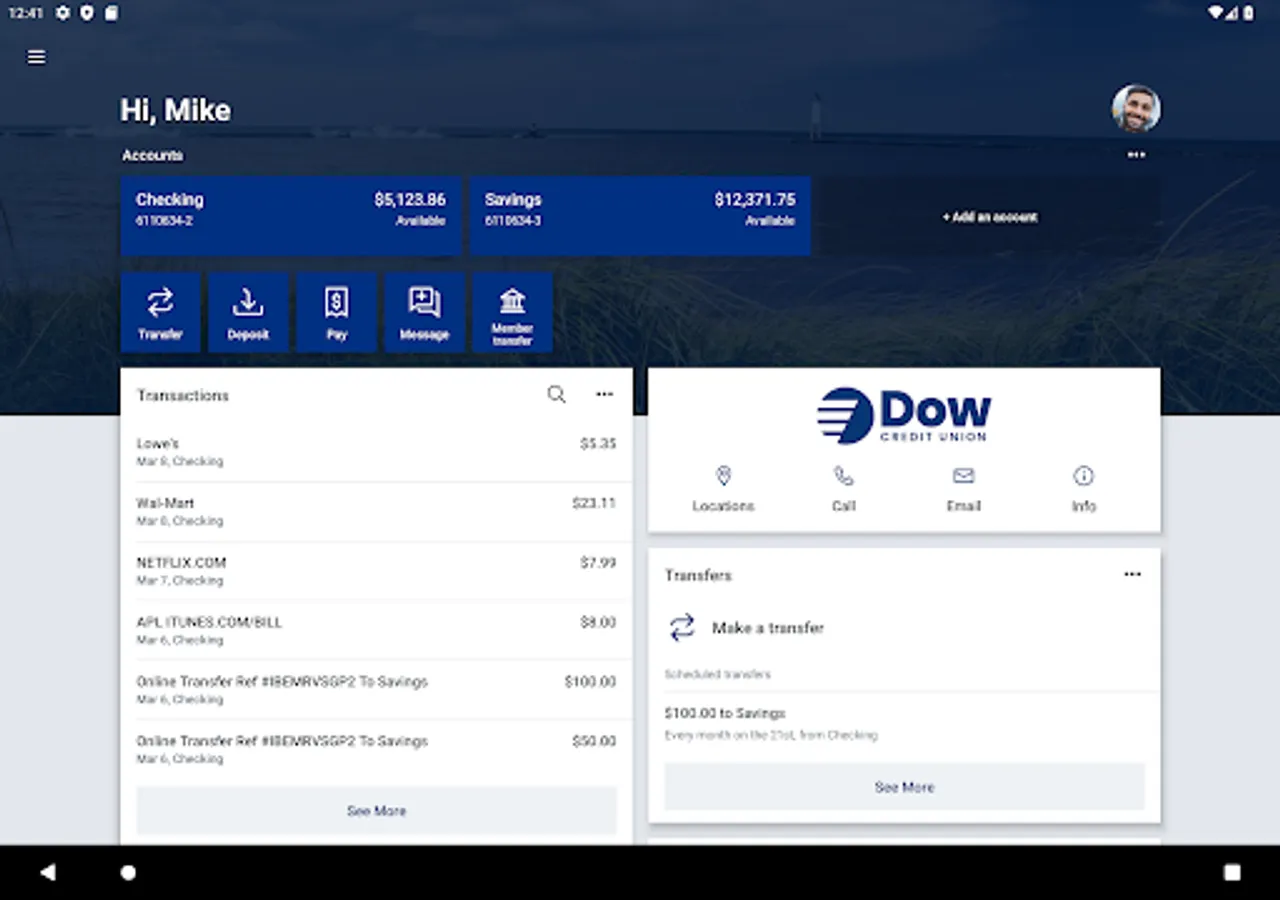Open scheduled $100.00 to Savings transfer
Viewport: 1280px width, 900px height.
(904, 723)
